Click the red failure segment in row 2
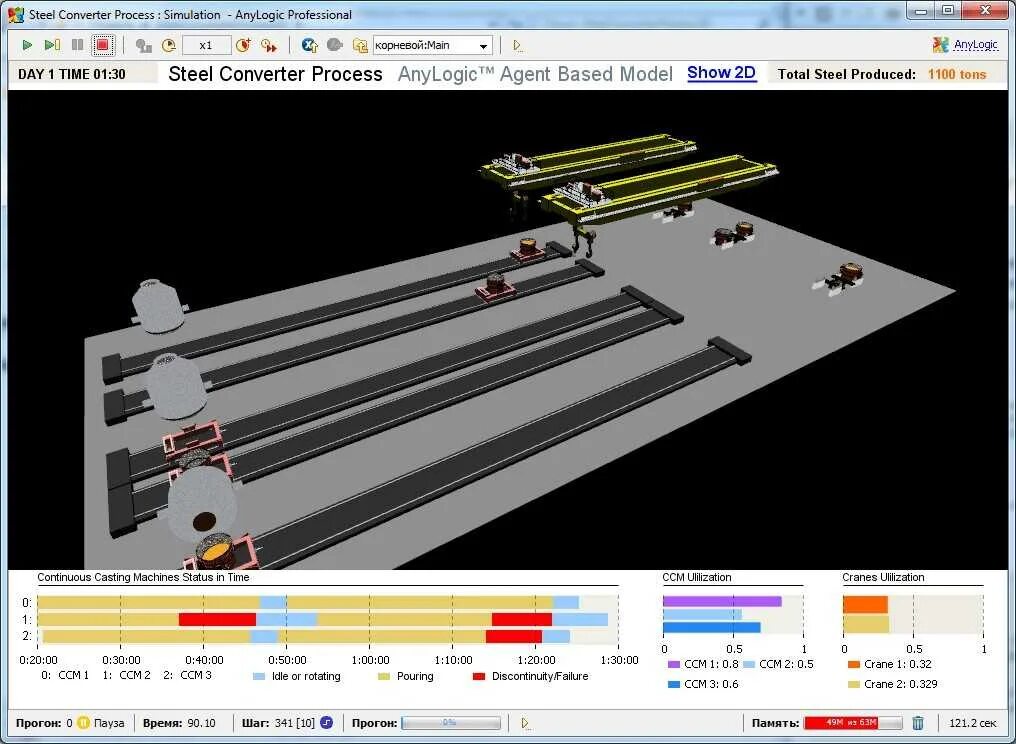1016x744 pixels. [514, 636]
